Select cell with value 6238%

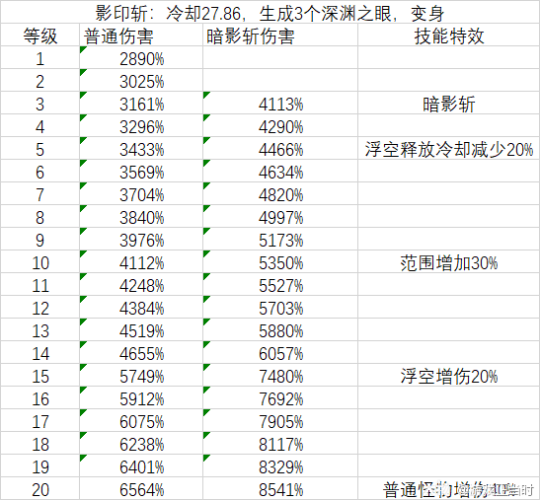click(x=141, y=443)
